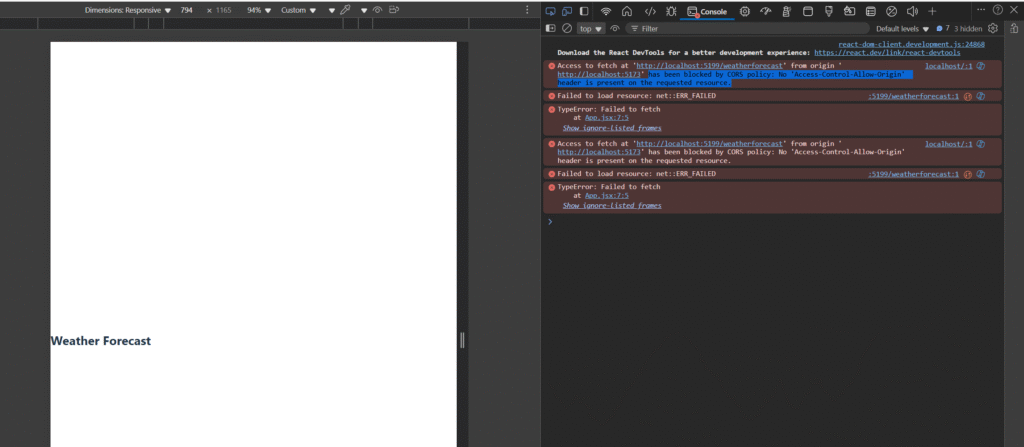Select the Console tab
Viewport: 1024px width, 447px height.
707,11
